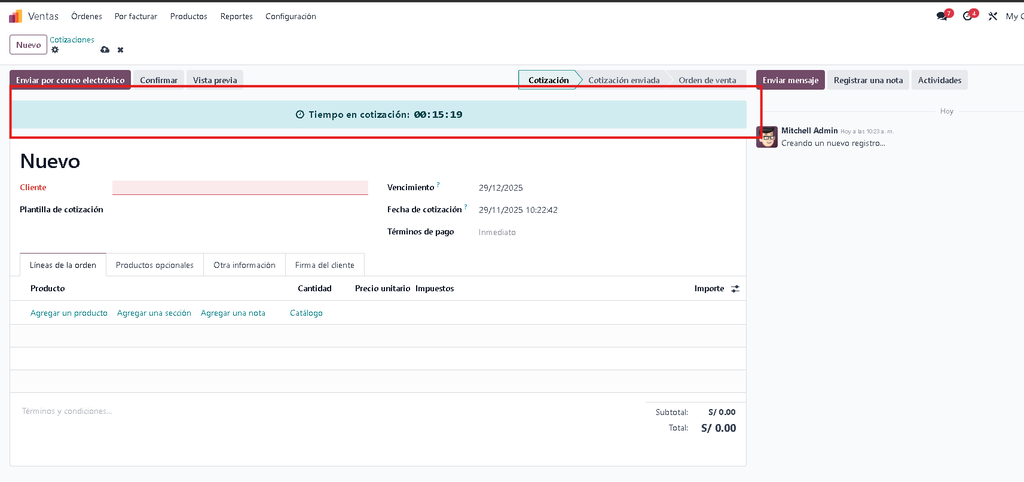Screen dimensions: 1024x482
Task: Click the Vista previa button
Action: coord(215,80)
